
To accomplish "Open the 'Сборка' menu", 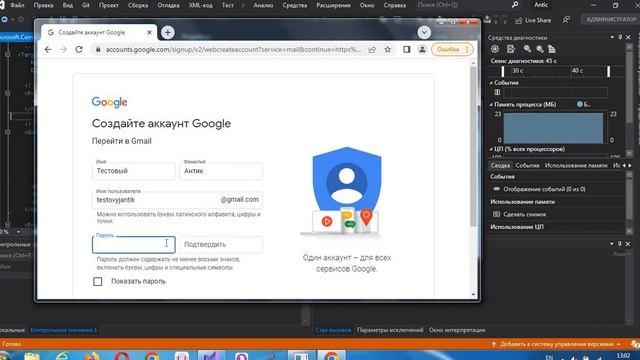I will tap(138, 5).
